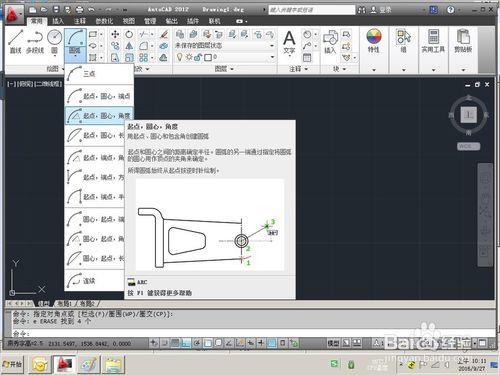
Task: Expand the Draw (绘图) panel title
Action: (55, 69)
